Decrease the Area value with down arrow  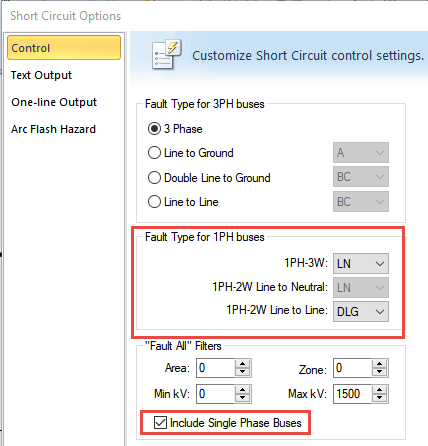pyautogui.click(x=242, y=372)
